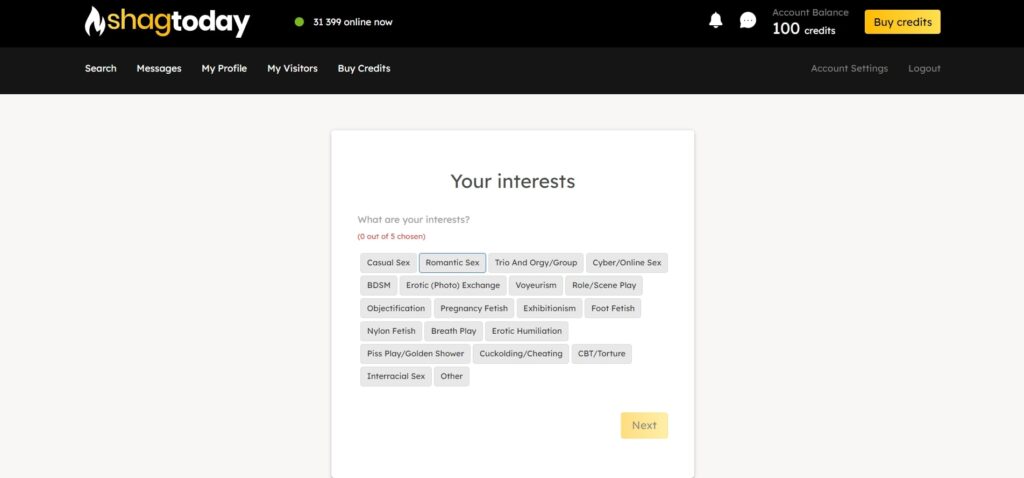Select the Voyeurism interest tag

[536, 285]
